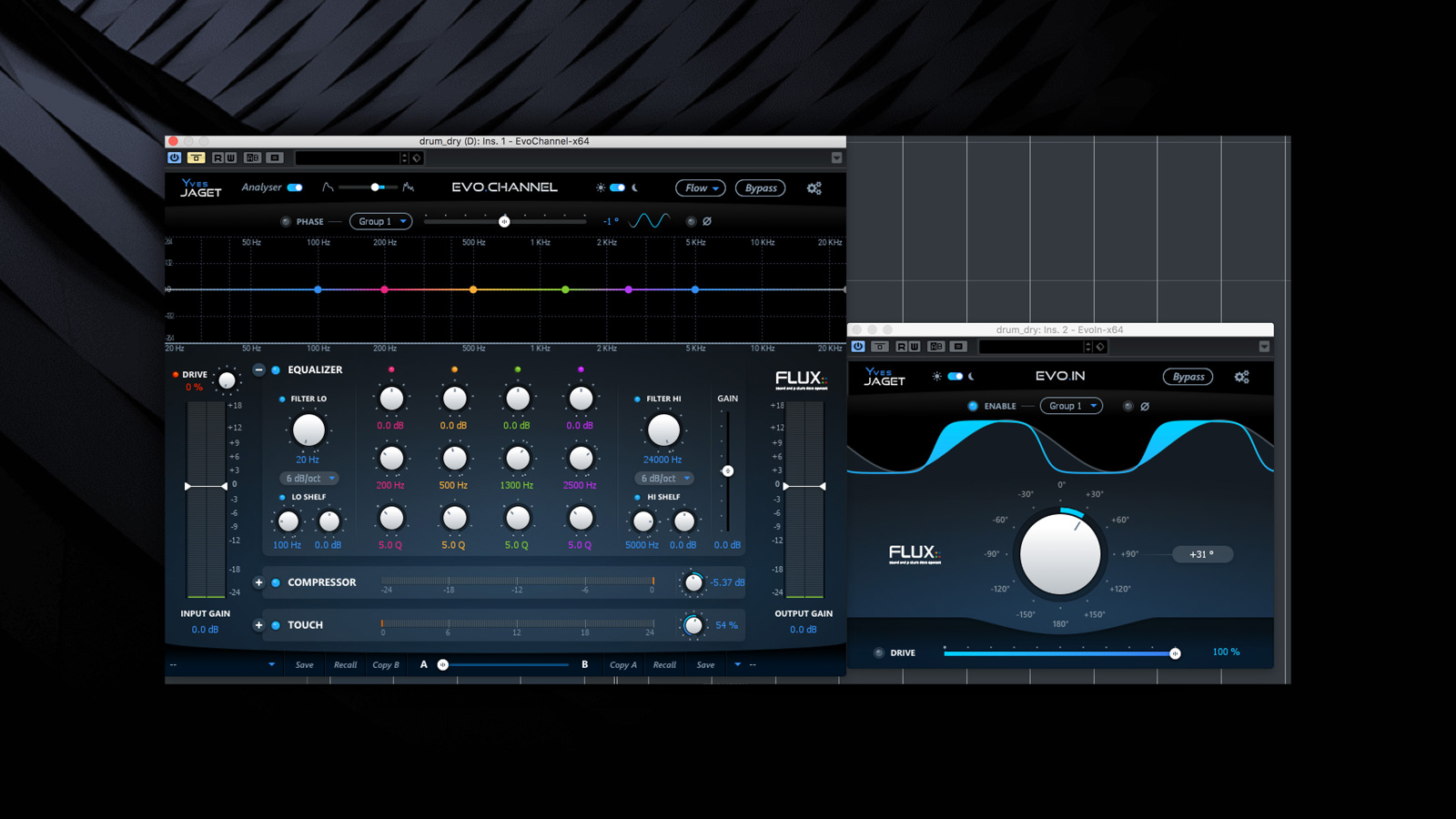The image size is (1456, 819).
Task: Toggle the DRIVE LED in Evo In
Action: click(879, 652)
